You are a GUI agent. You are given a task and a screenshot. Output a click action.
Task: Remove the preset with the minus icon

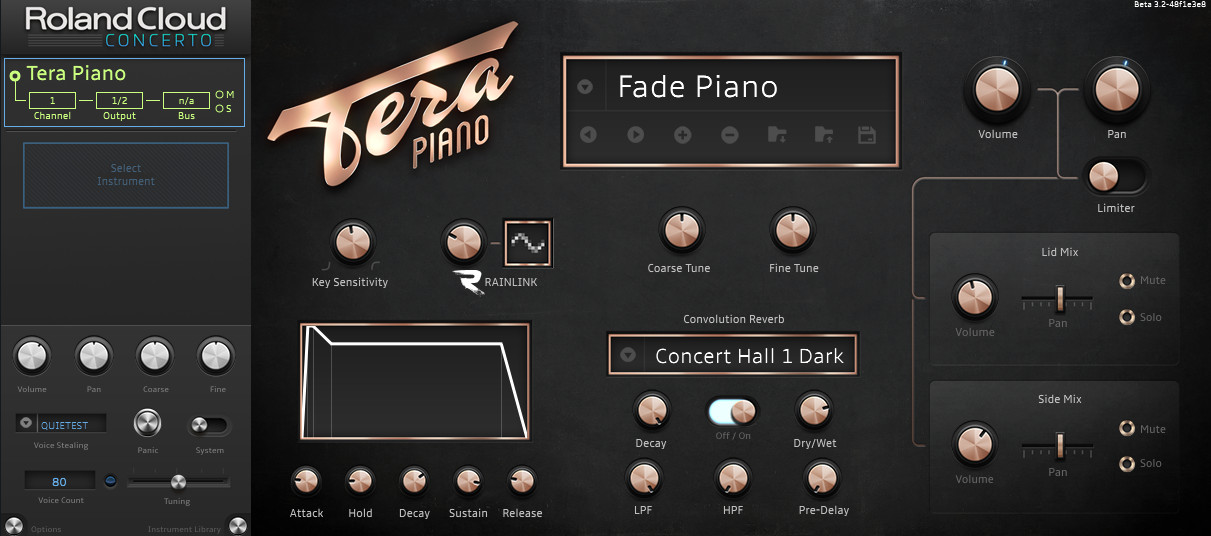(730, 134)
